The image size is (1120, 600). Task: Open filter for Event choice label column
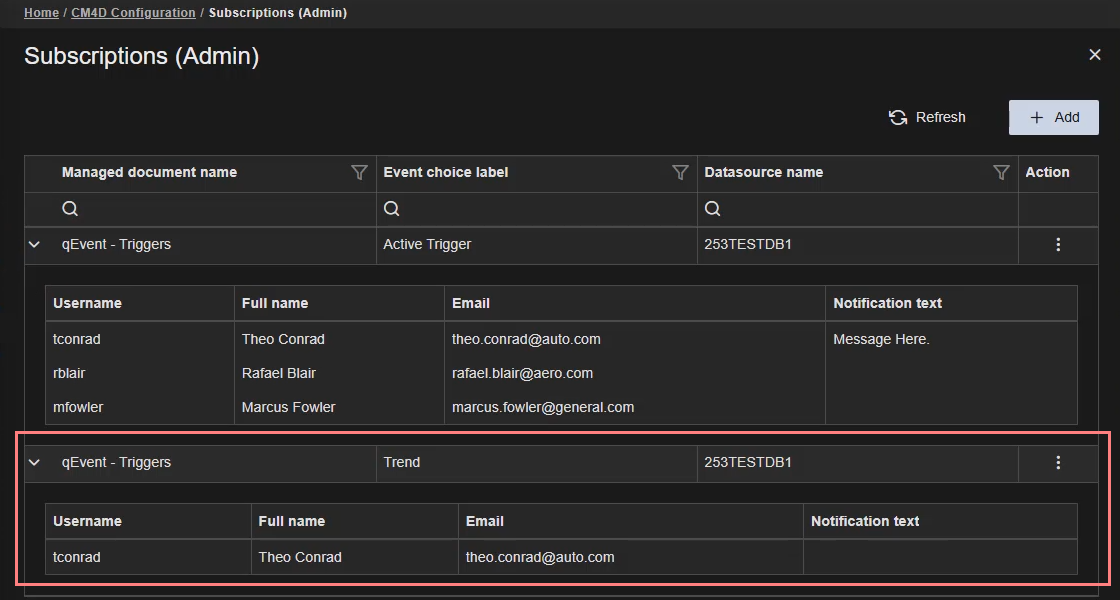[x=680, y=173]
